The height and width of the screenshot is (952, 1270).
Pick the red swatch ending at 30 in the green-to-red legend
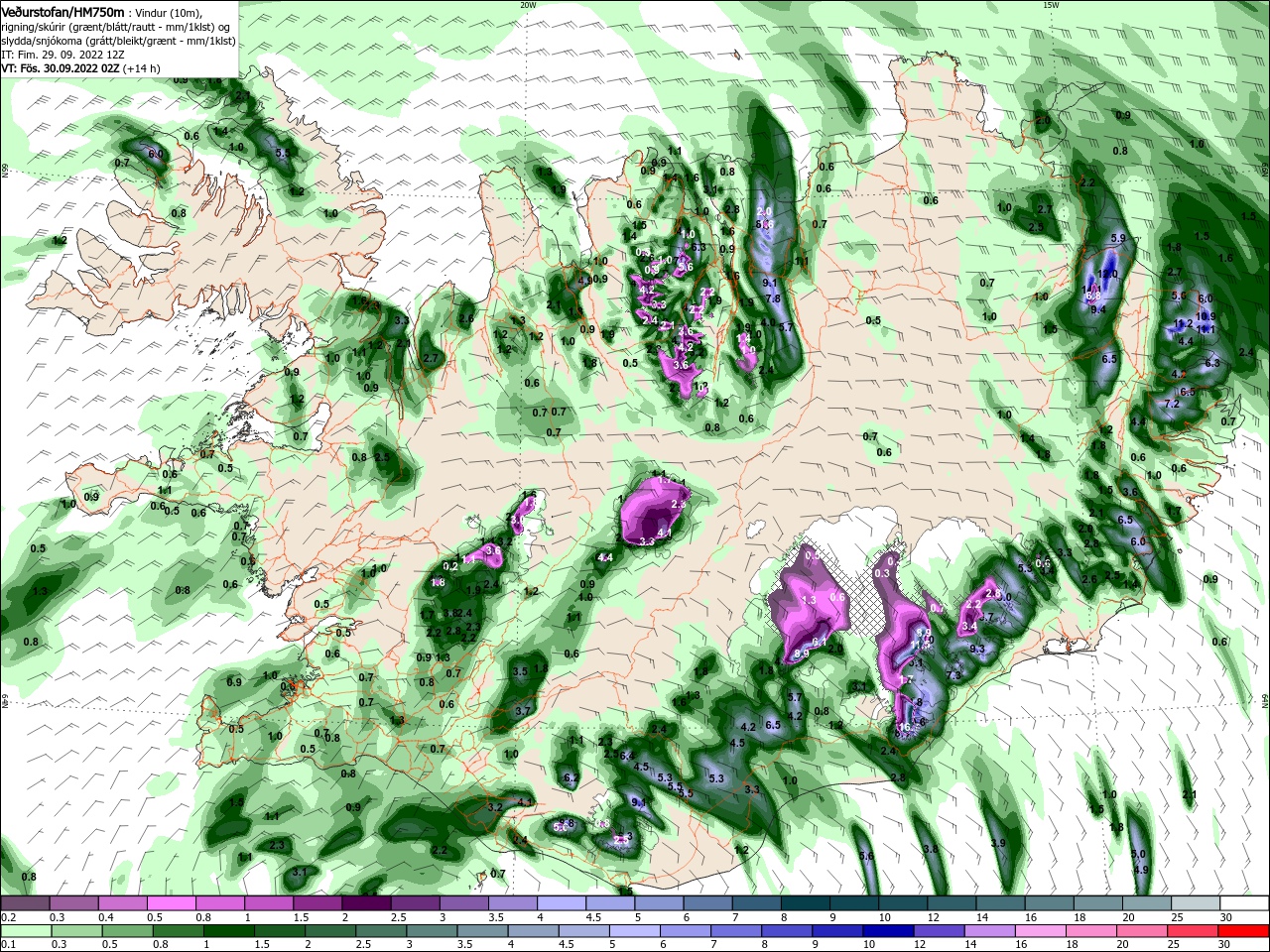(x=1244, y=931)
